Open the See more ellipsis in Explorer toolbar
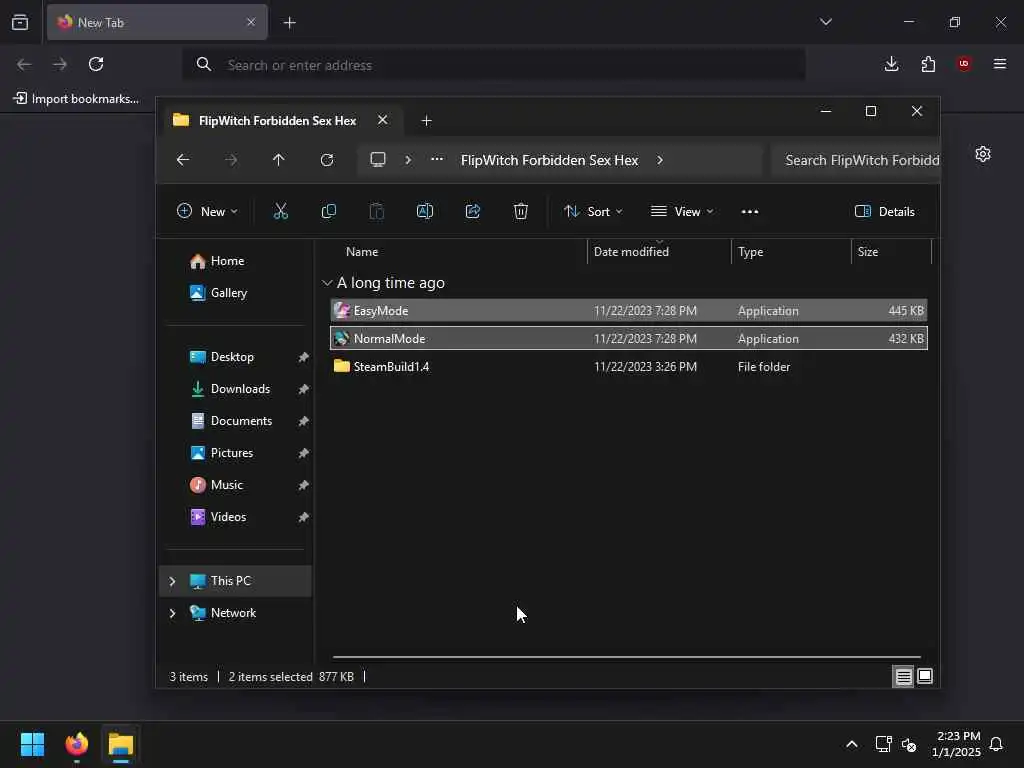Viewport: 1024px width, 768px height. tap(750, 212)
